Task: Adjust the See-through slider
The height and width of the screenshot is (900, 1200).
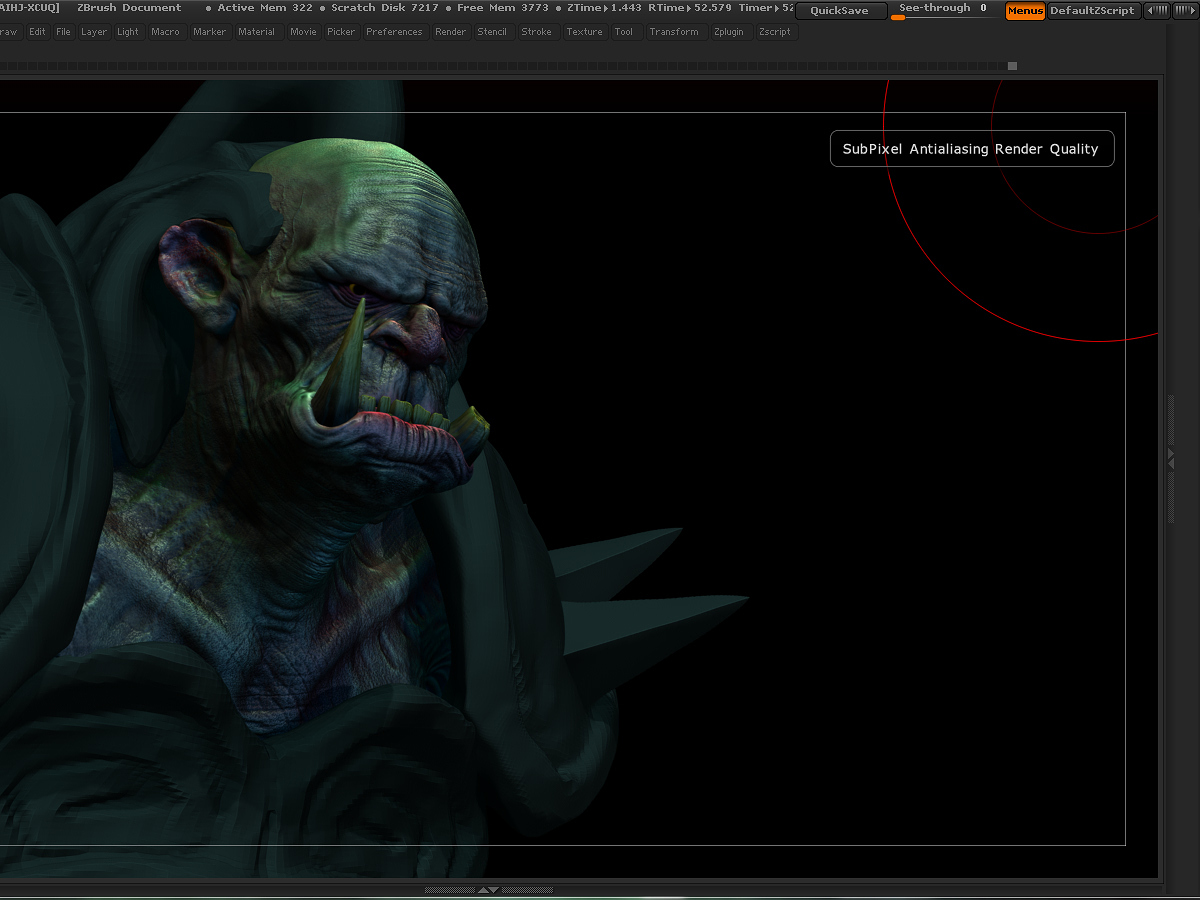Action: pyautogui.click(x=941, y=11)
